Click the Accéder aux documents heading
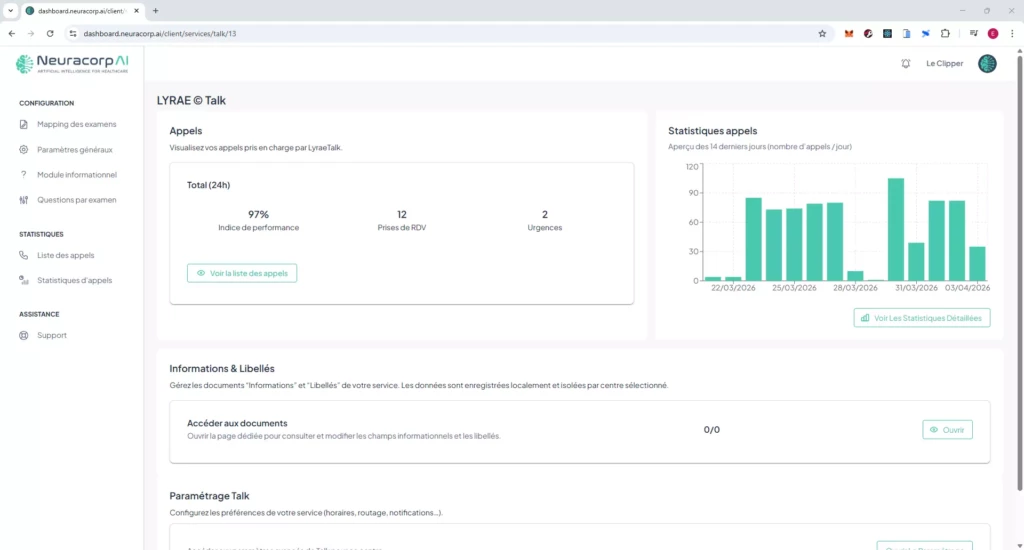Screen dimensions: 1024x550 [x=237, y=423]
